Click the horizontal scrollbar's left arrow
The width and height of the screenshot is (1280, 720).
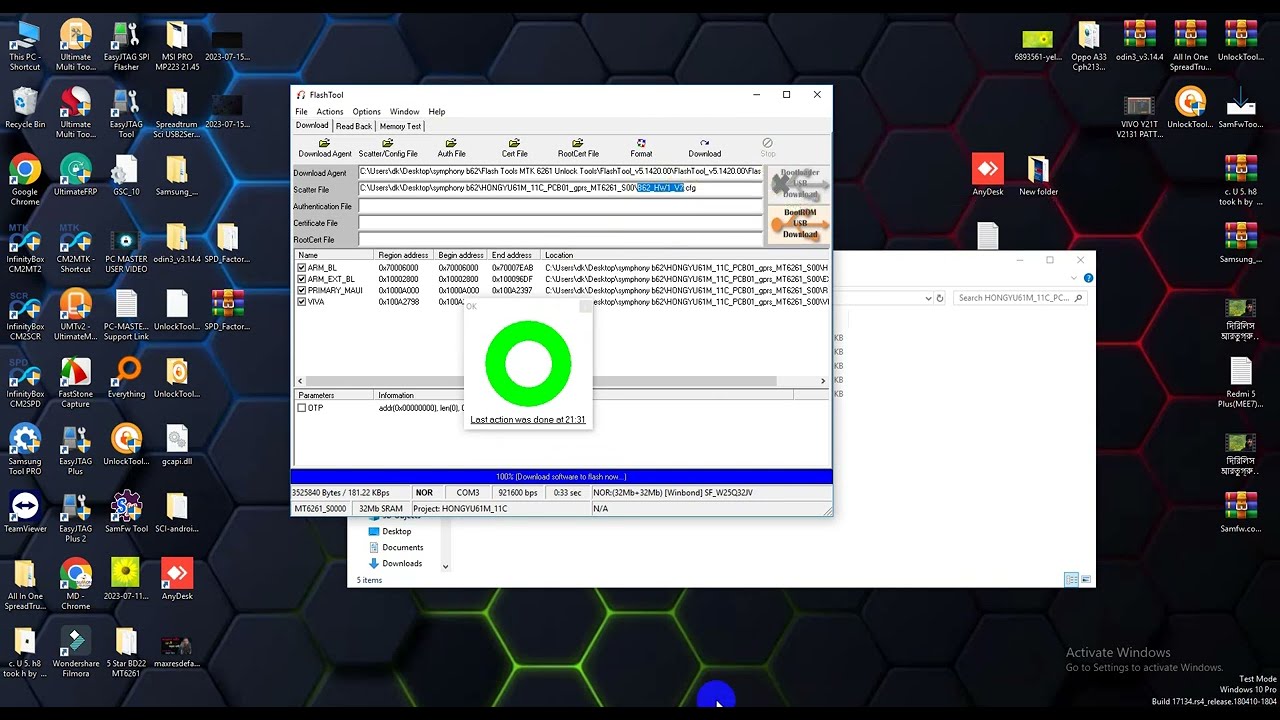coord(300,381)
